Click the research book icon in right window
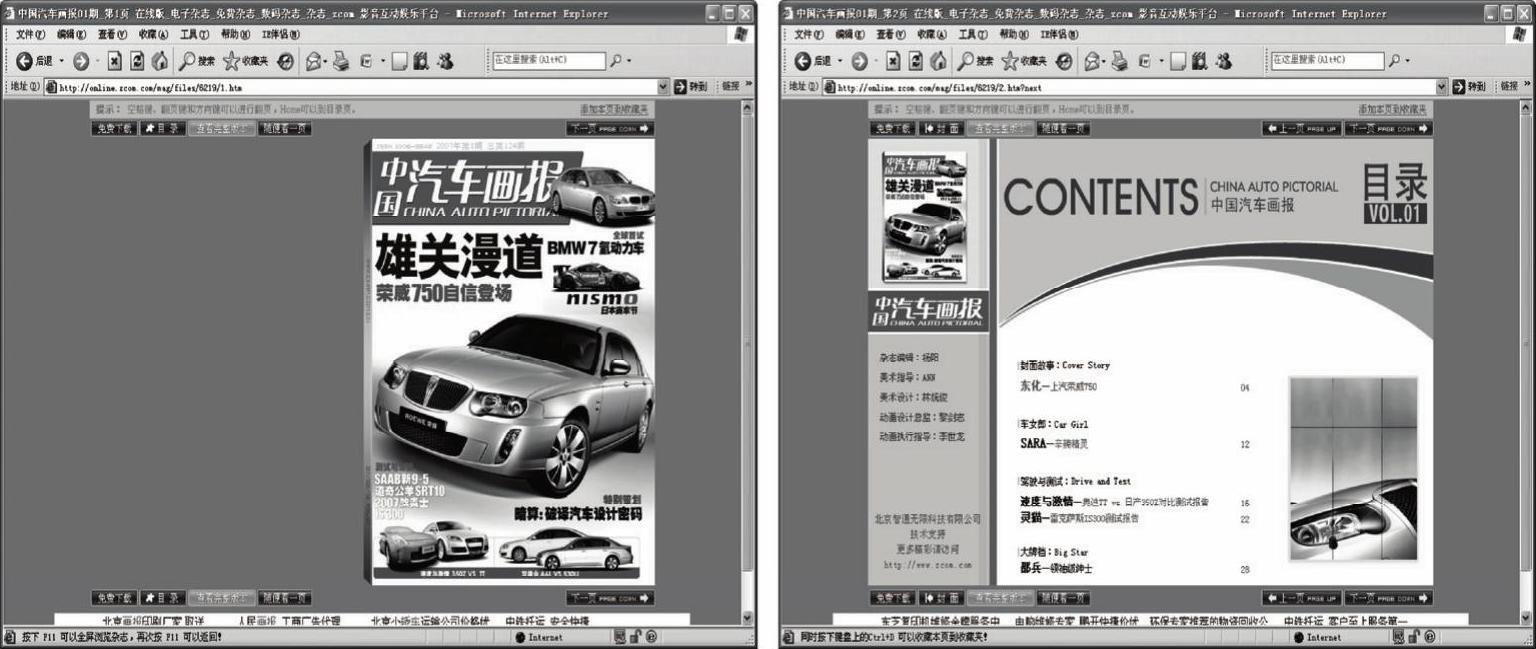This screenshot has height=649, width=1536. [x=1201, y=61]
